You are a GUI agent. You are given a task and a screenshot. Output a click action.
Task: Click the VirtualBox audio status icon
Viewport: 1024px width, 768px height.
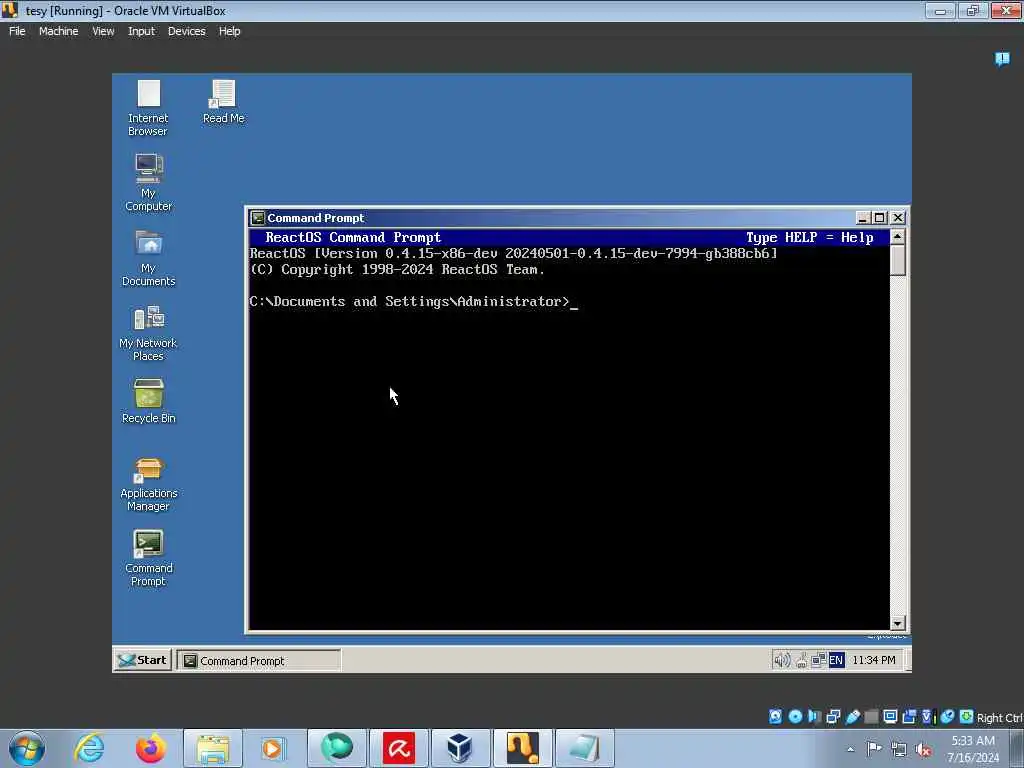814,716
